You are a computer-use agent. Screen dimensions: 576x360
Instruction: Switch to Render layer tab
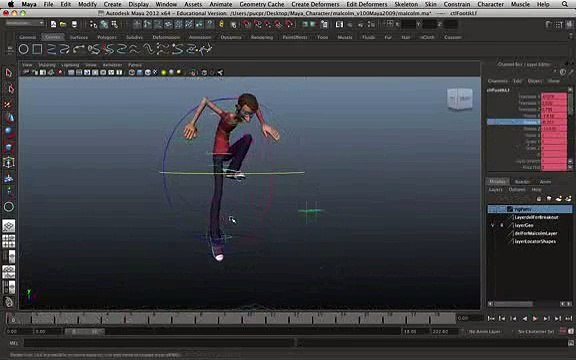(522, 181)
